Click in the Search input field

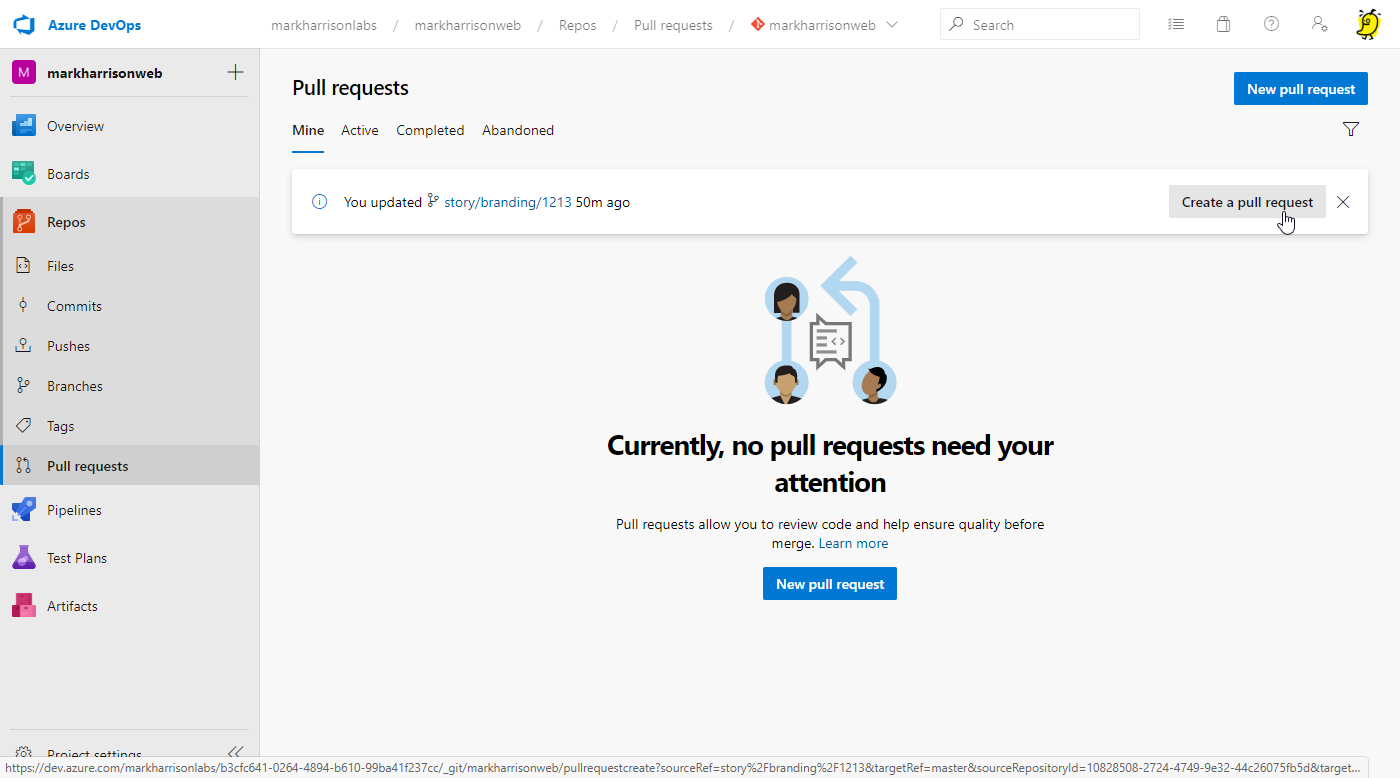1050,25
